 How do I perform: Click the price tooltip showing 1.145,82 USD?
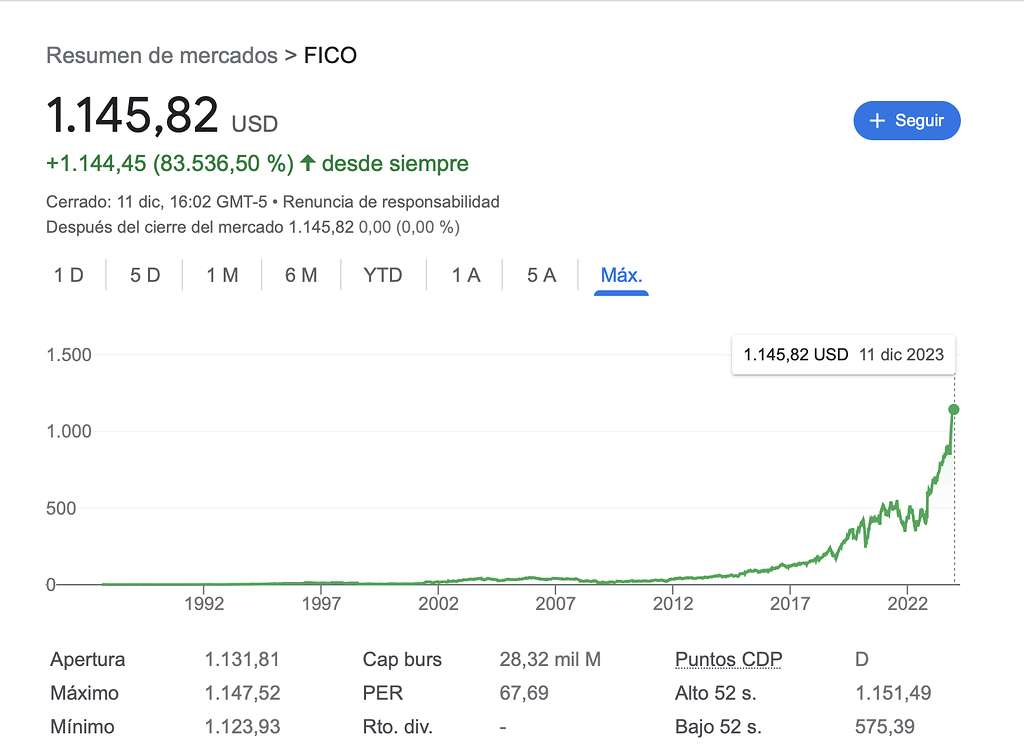click(843, 354)
